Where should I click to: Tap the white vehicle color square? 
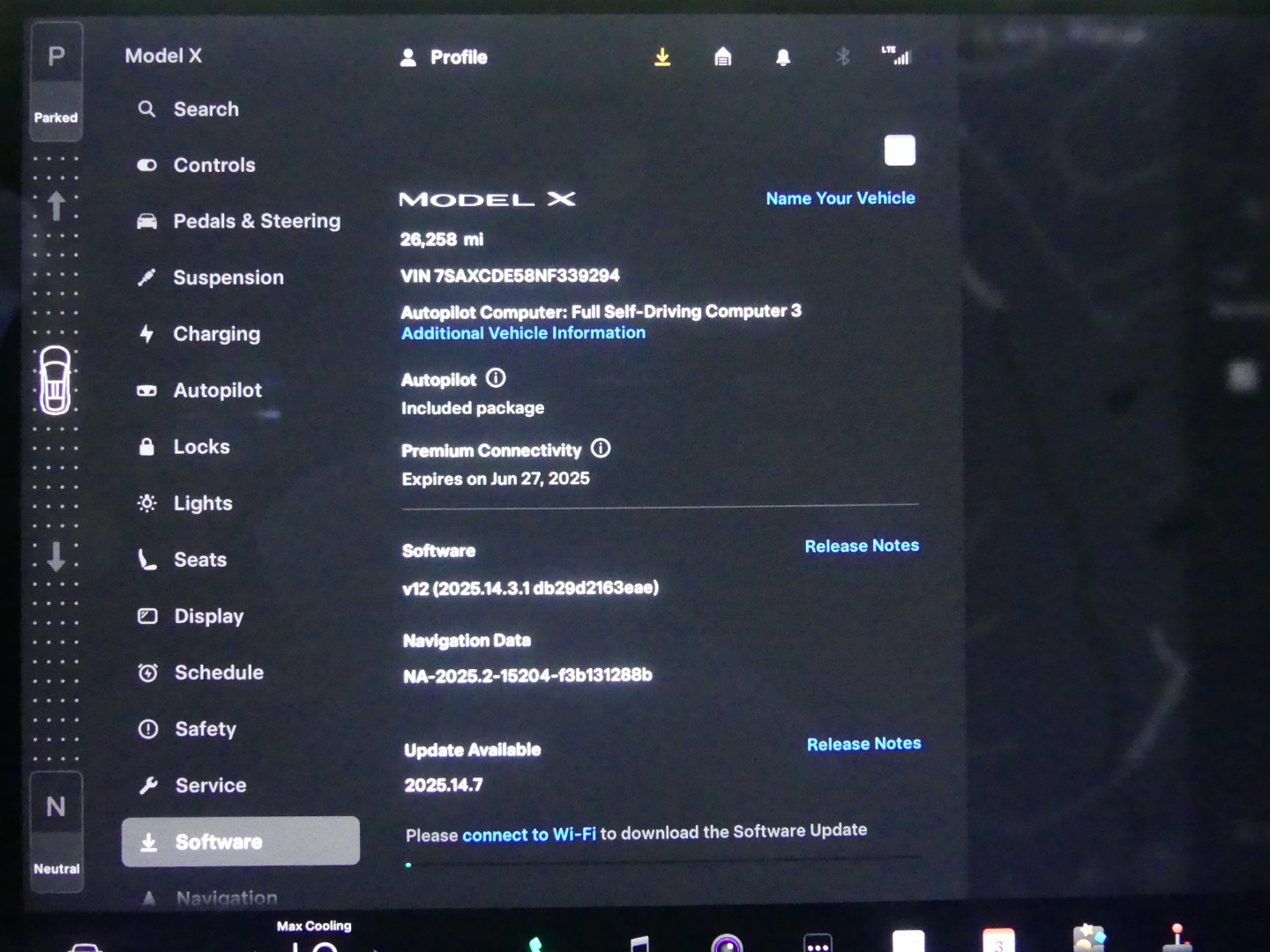point(900,151)
